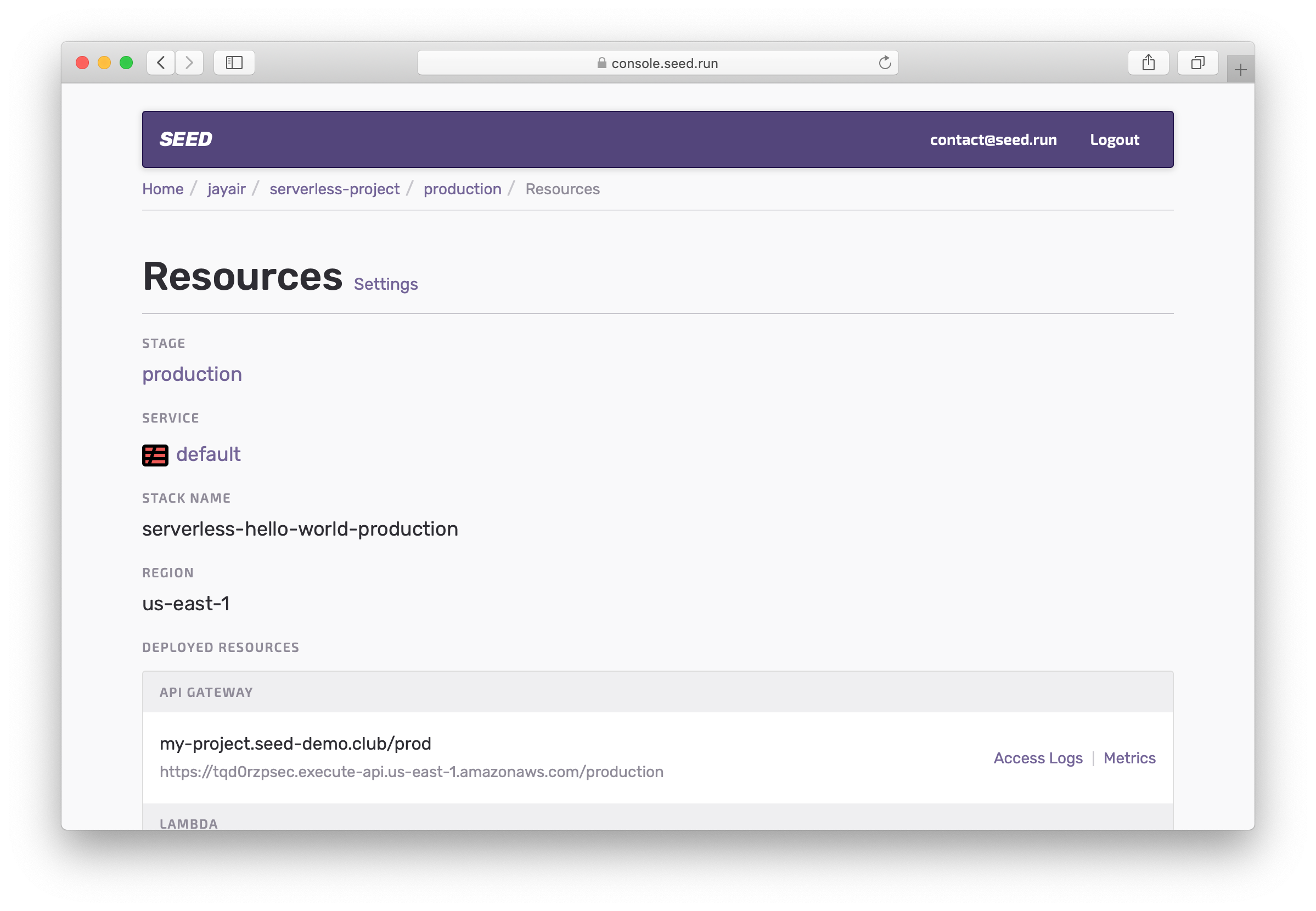Click the lock icon in address bar
This screenshot has width=1316, height=911.
[601, 63]
